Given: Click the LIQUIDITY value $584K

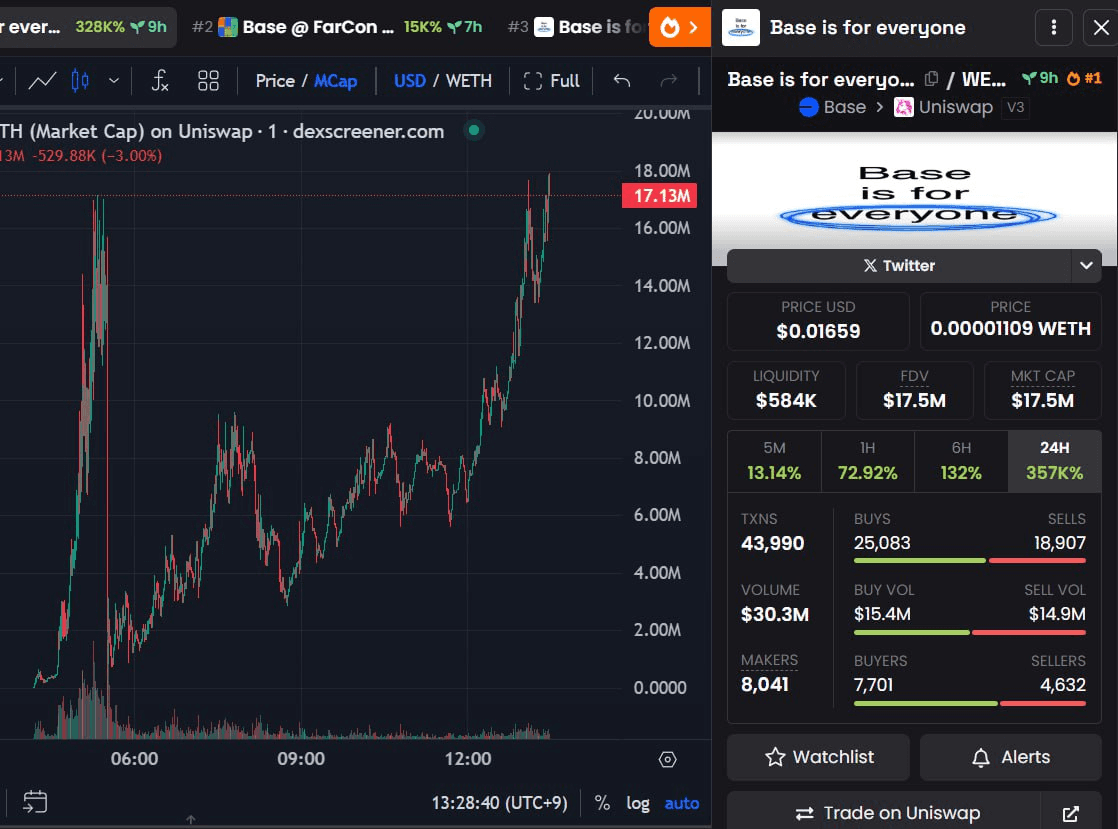Looking at the screenshot, I should click(x=786, y=401).
